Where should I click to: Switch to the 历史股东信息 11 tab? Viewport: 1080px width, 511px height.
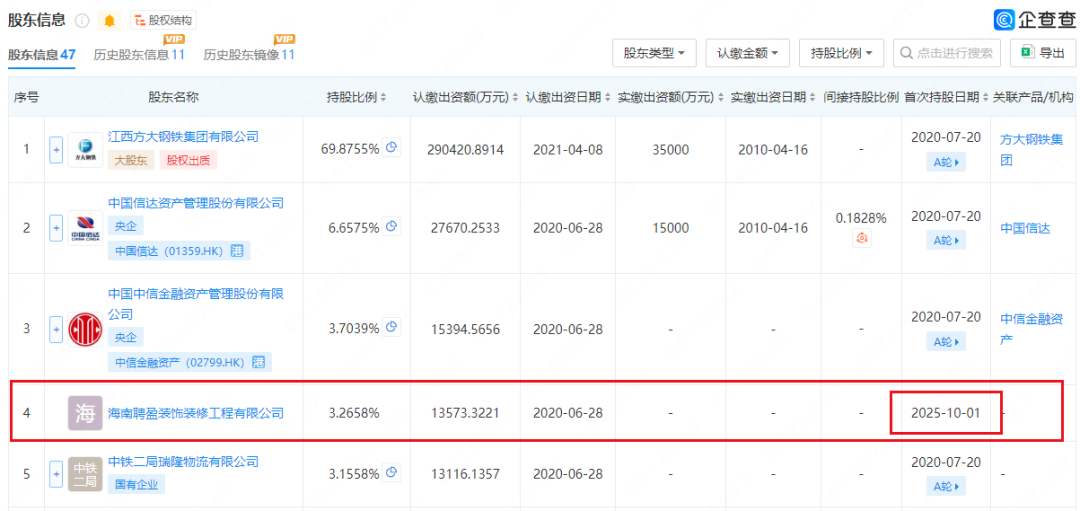(139, 54)
